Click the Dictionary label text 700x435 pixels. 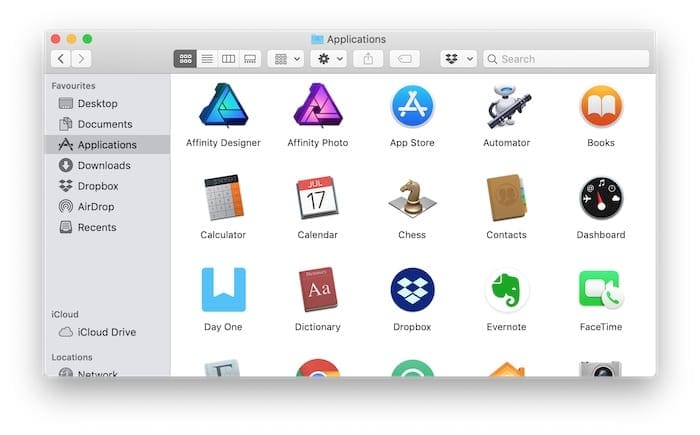pyautogui.click(x=317, y=326)
